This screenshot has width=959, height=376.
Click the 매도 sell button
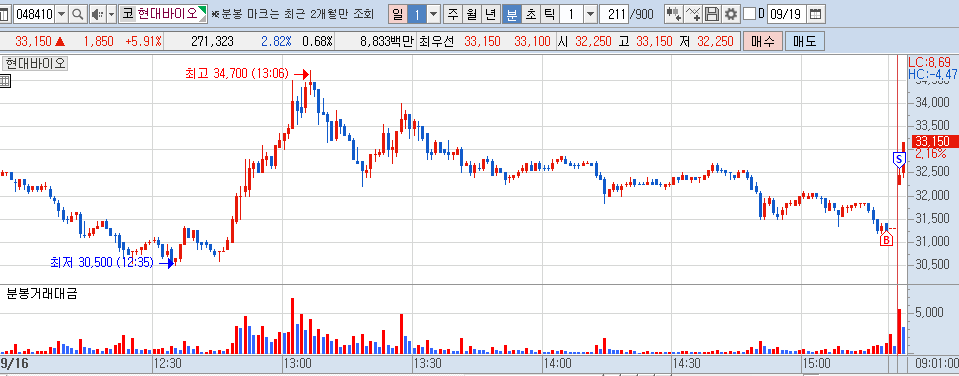[804, 42]
